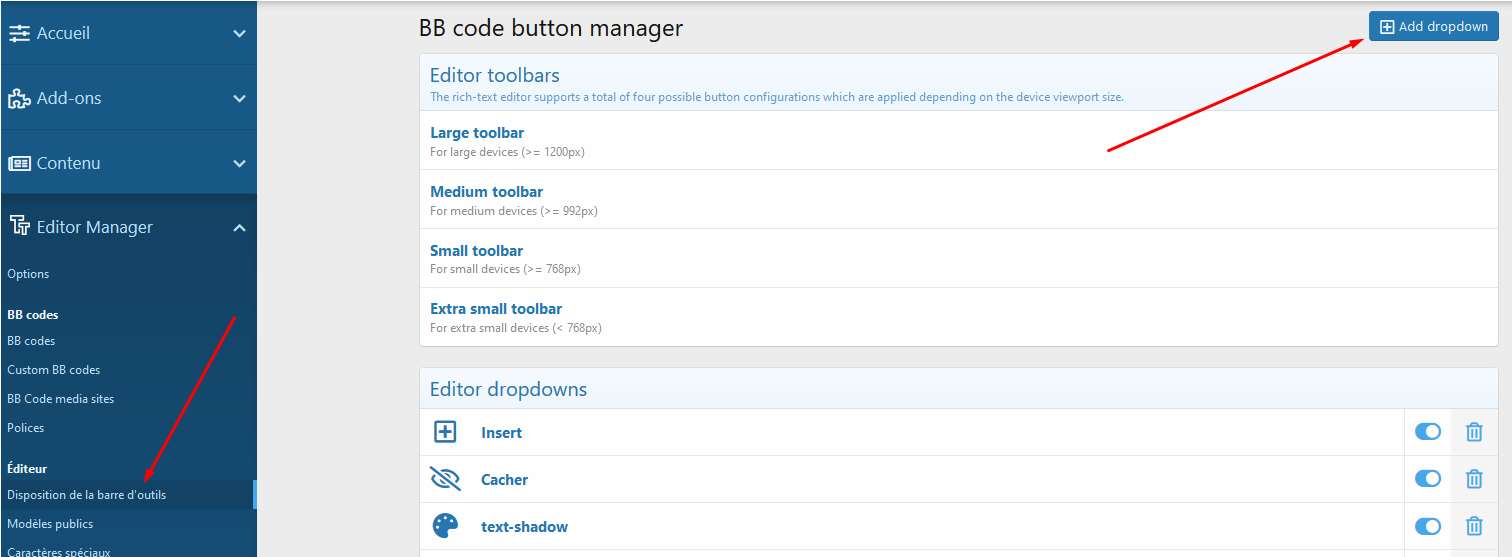Open the Extra small toolbar link
The height and width of the screenshot is (557, 1512).
click(496, 309)
